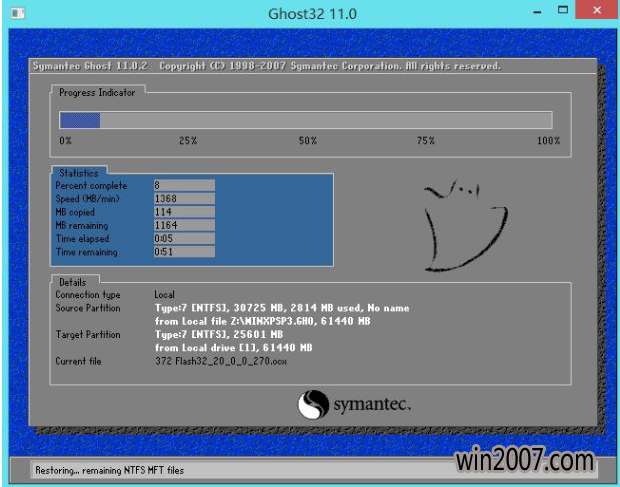Click the Time remaining label
The width and height of the screenshot is (620, 487).
point(87,252)
